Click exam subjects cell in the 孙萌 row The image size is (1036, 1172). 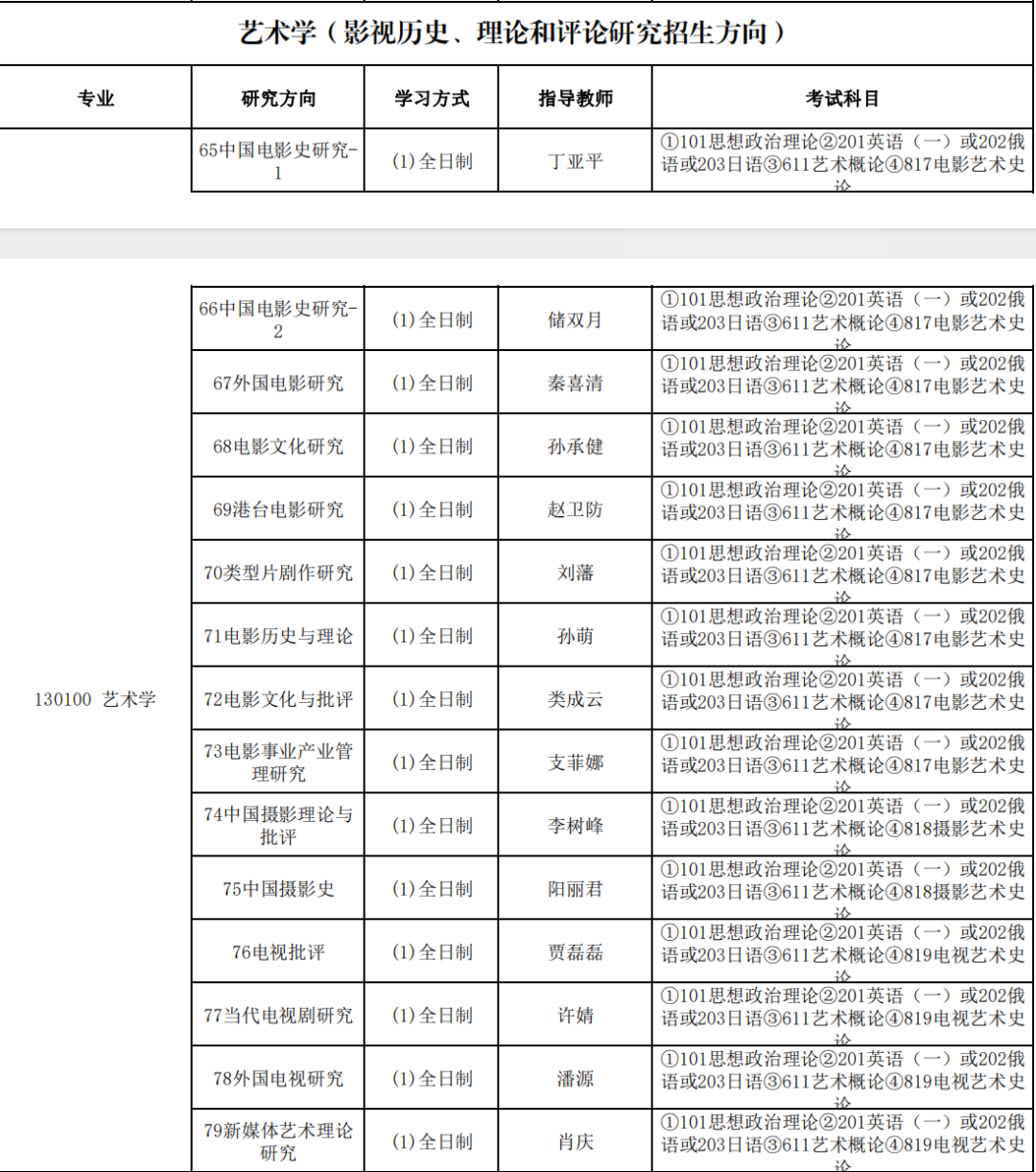tap(842, 636)
